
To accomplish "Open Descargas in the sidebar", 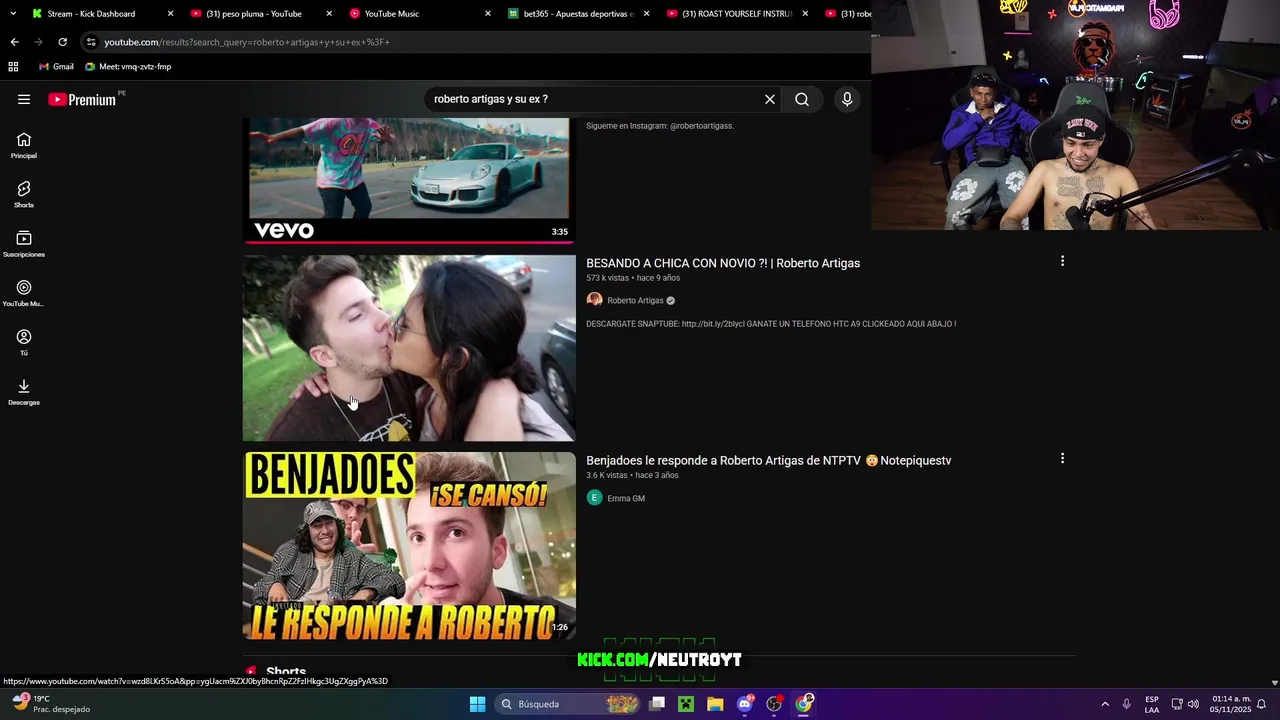I will [24, 393].
